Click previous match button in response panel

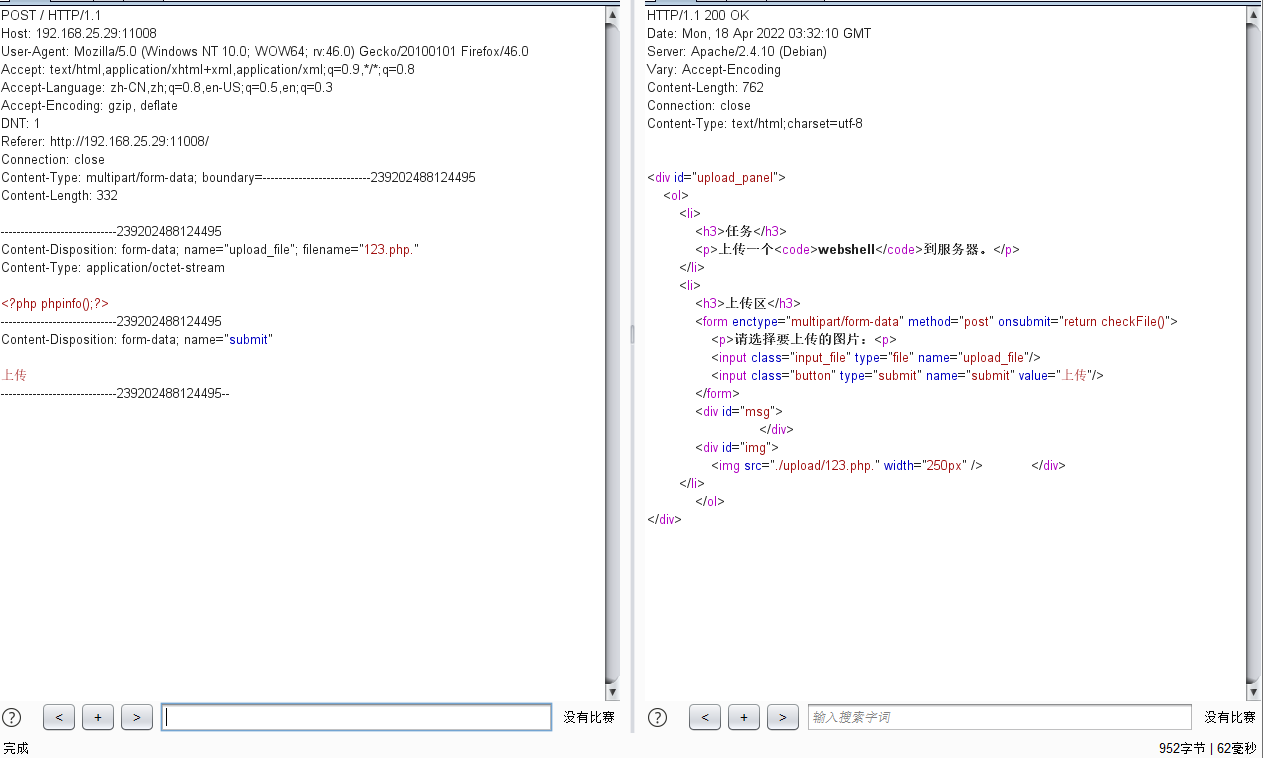(705, 717)
